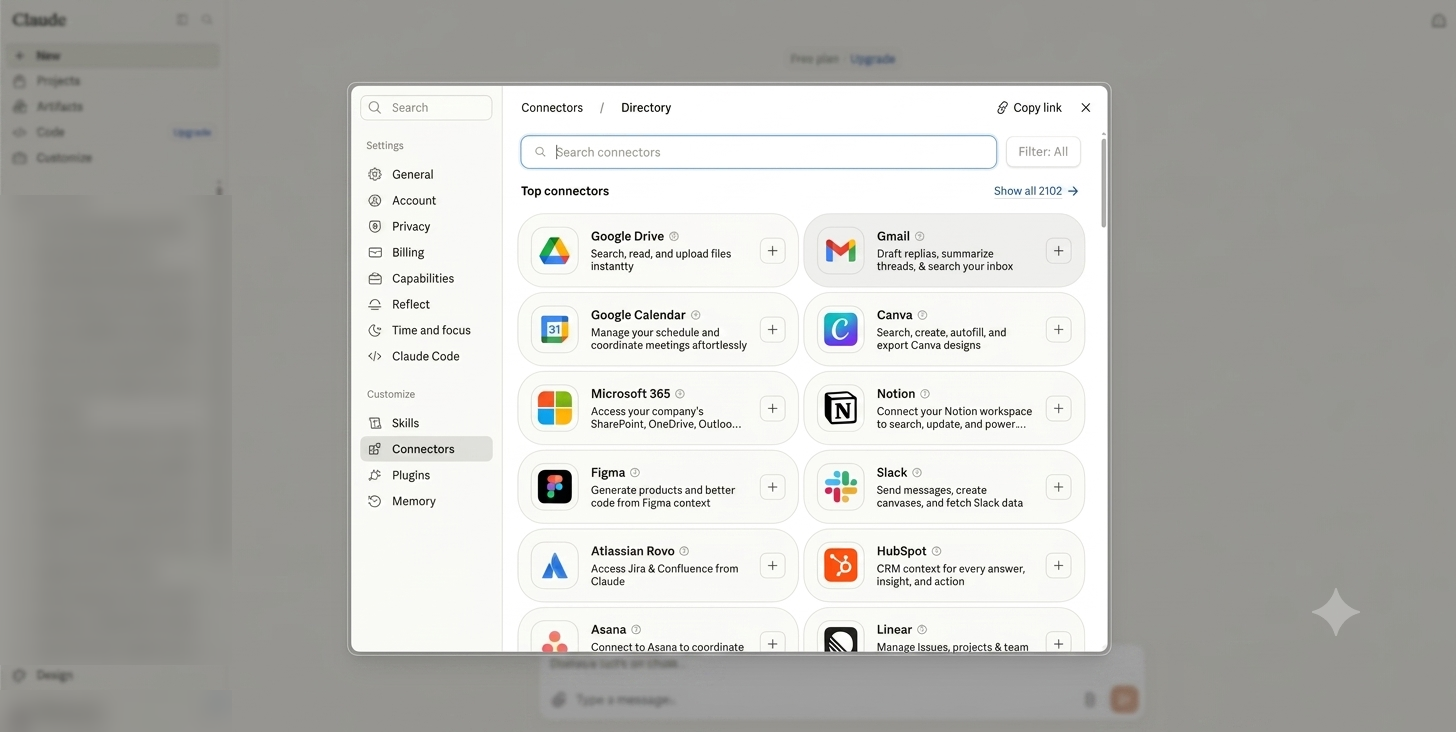Image resolution: width=1456 pixels, height=732 pixels.
Task: Go to Claude Code settings
Action: point(426,356)
